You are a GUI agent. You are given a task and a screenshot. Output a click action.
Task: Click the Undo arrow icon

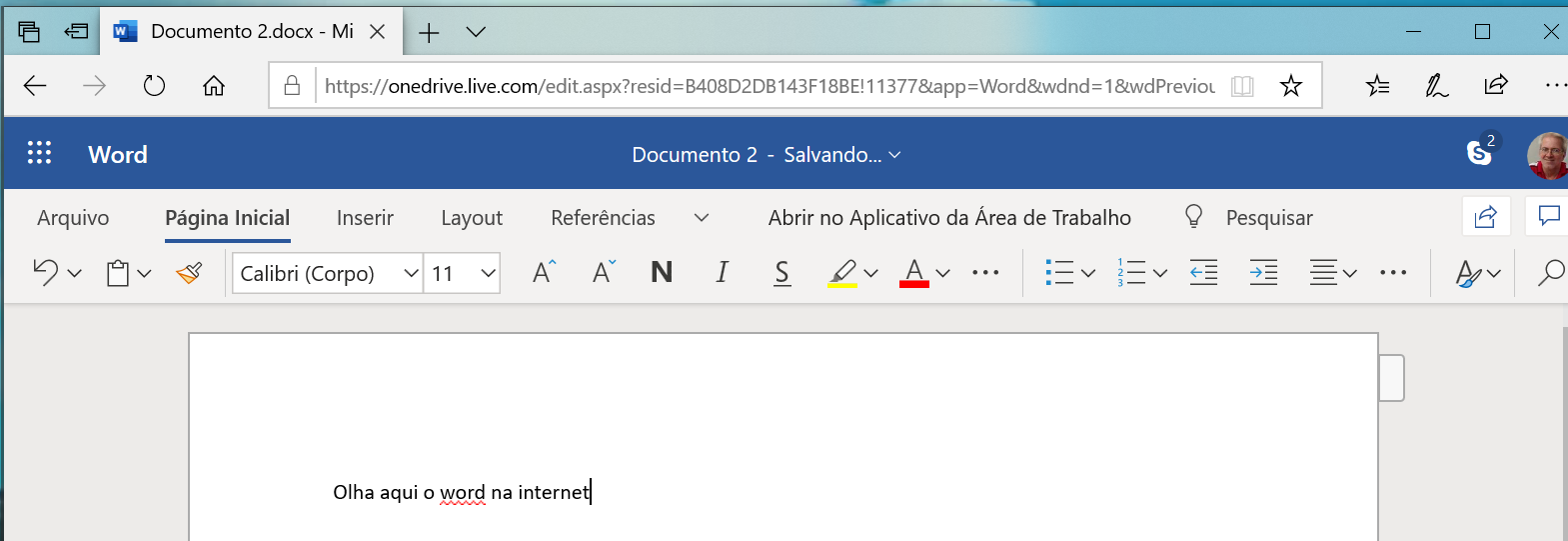pyautogui.click(x=46, y=272)
